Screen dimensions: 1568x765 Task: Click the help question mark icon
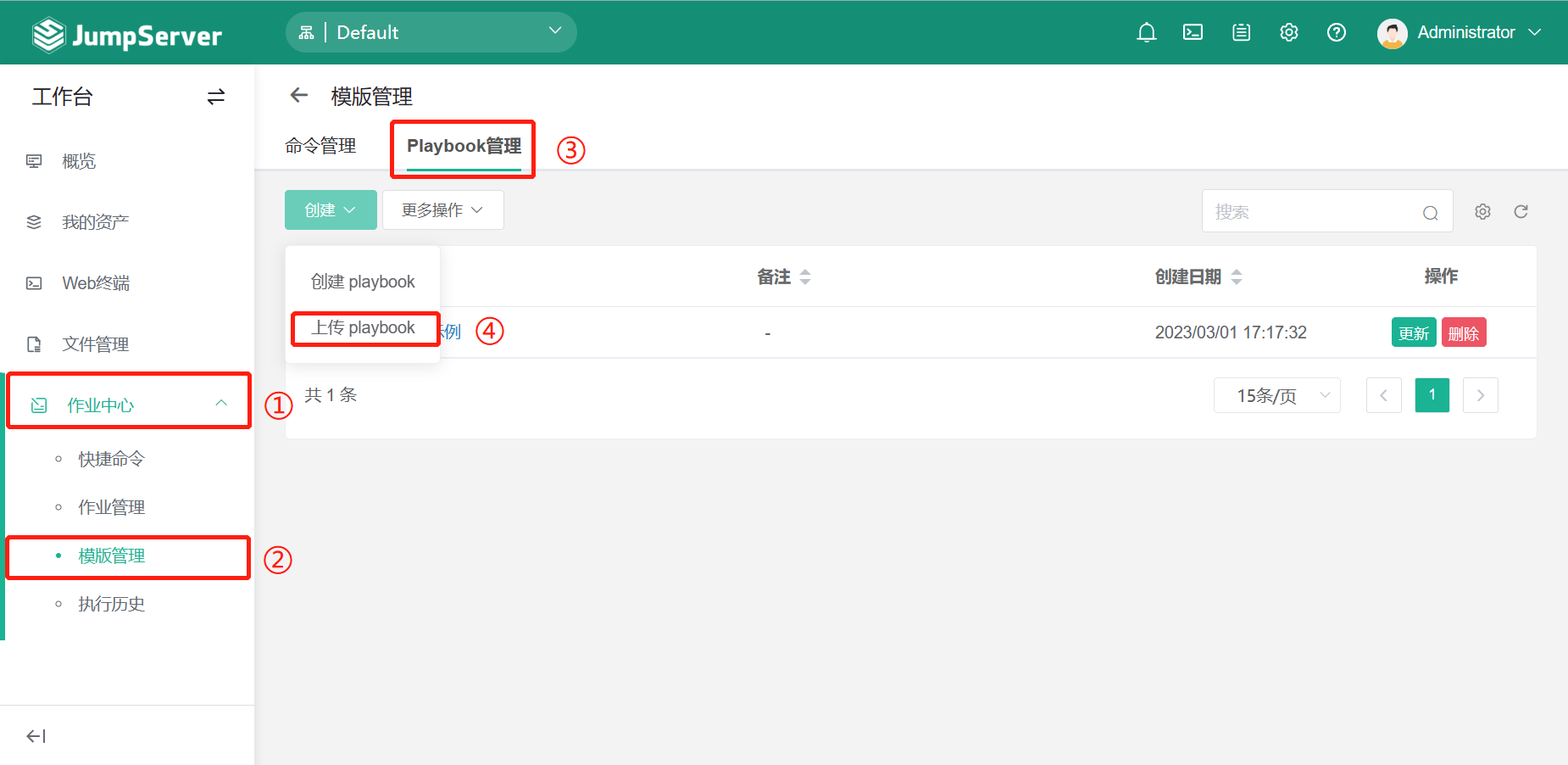click(x=1336, y=32)
